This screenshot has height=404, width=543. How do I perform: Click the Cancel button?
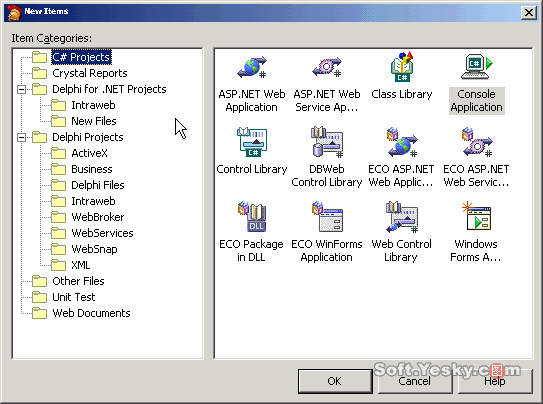pos(415,381)
